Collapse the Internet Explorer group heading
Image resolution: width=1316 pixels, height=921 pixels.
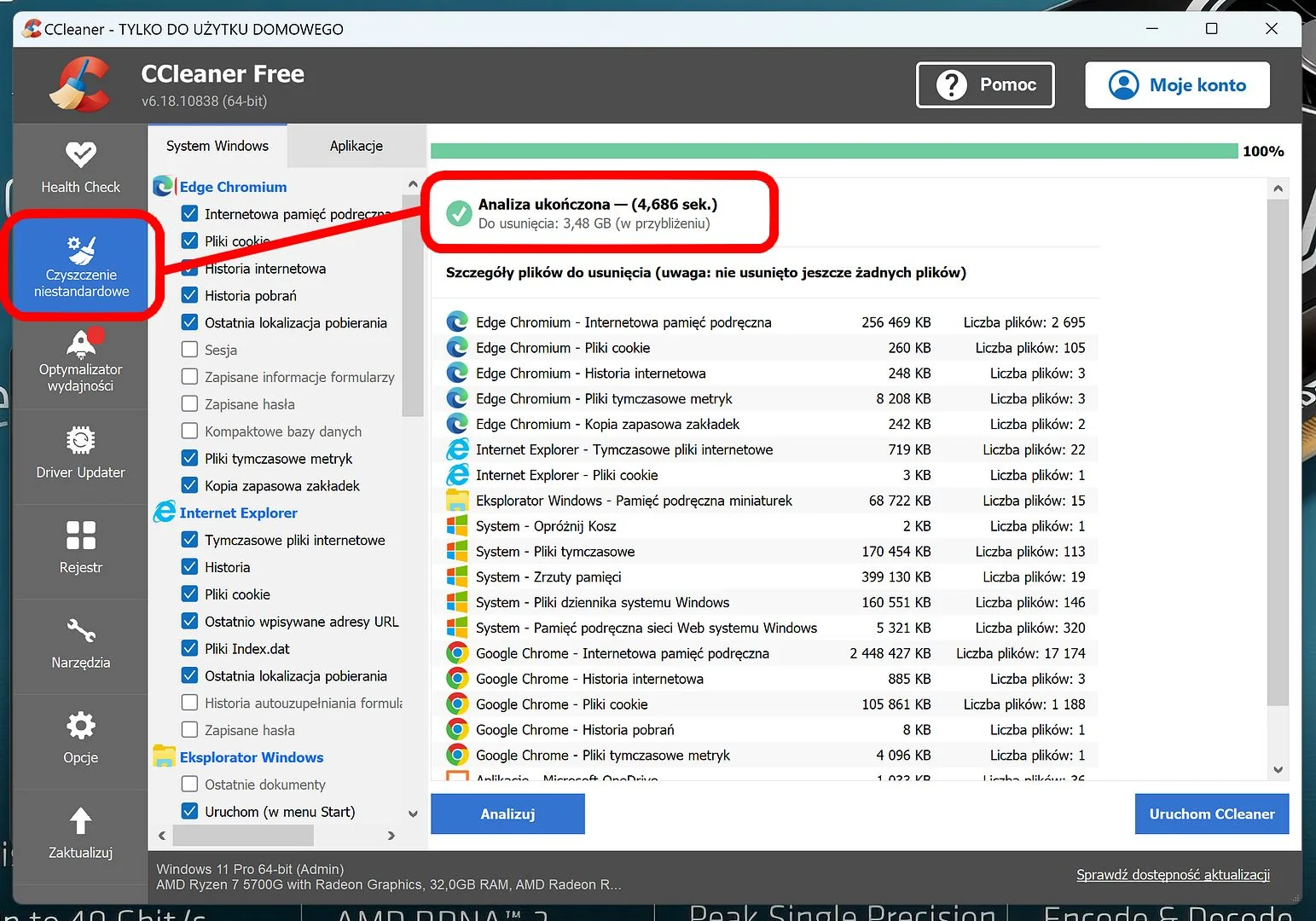coord(238,513)
